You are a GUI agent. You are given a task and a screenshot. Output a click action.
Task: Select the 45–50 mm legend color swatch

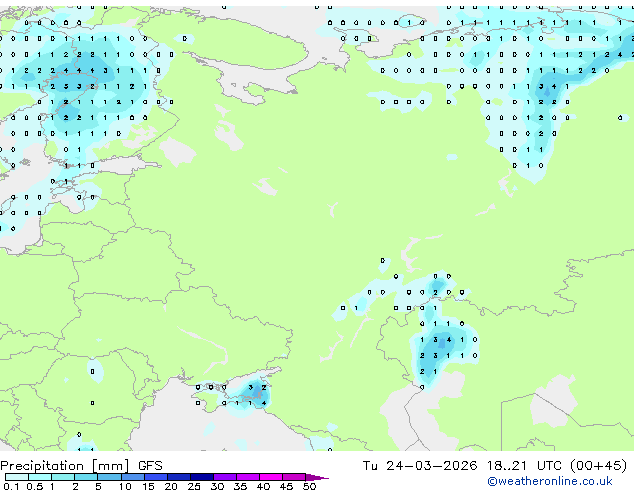pos(294,477)
